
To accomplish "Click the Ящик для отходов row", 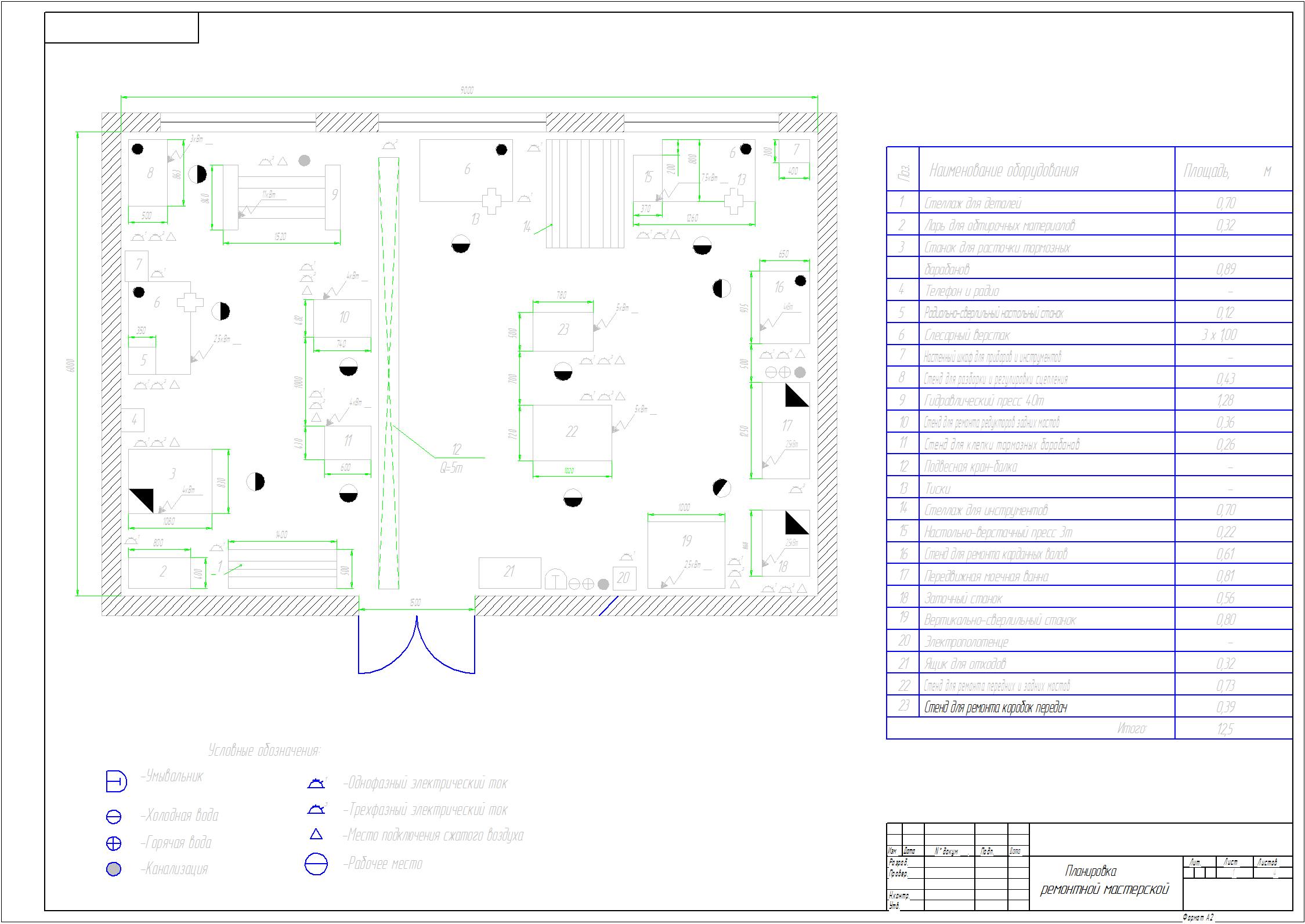I will click(x=1089, y=664).
